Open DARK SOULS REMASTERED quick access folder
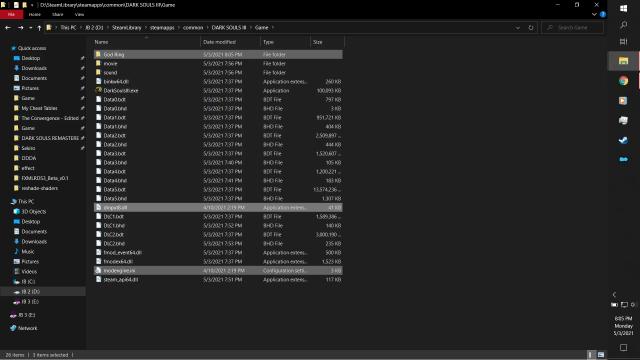 [x=50, y=138]
